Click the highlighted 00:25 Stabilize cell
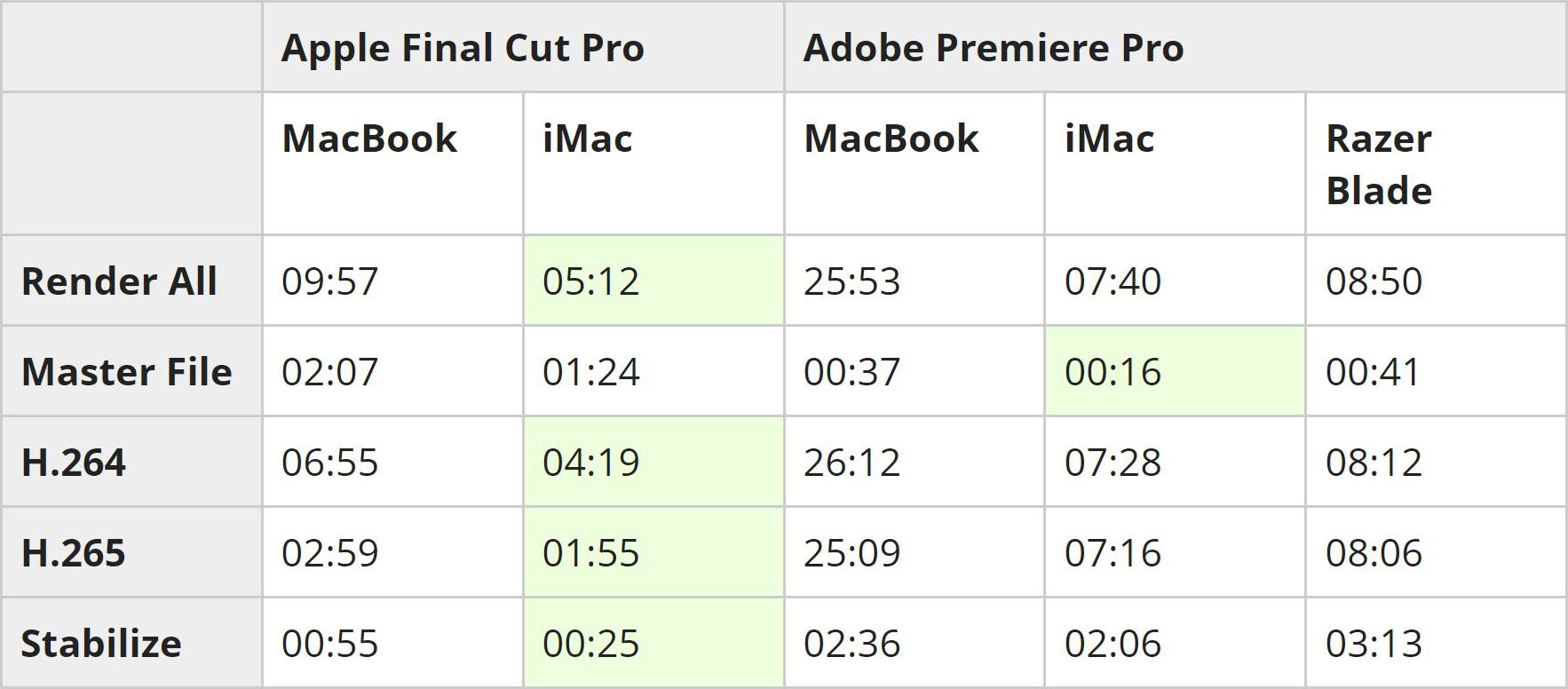The height and width of the screenshot is (689, 1568). click(x=591, y=644)
